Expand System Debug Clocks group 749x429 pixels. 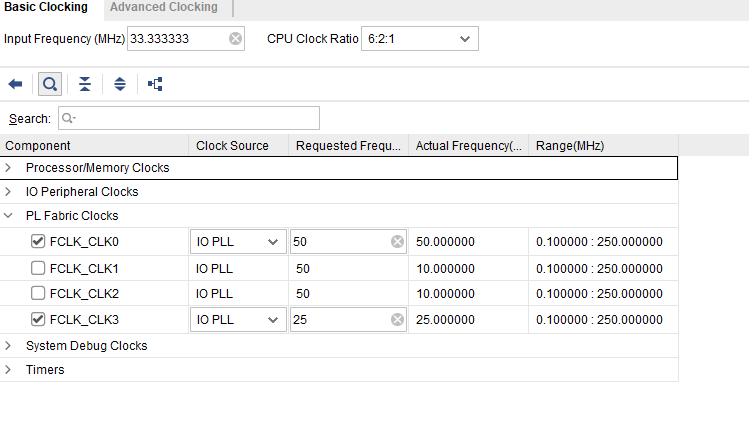[8, 345]
